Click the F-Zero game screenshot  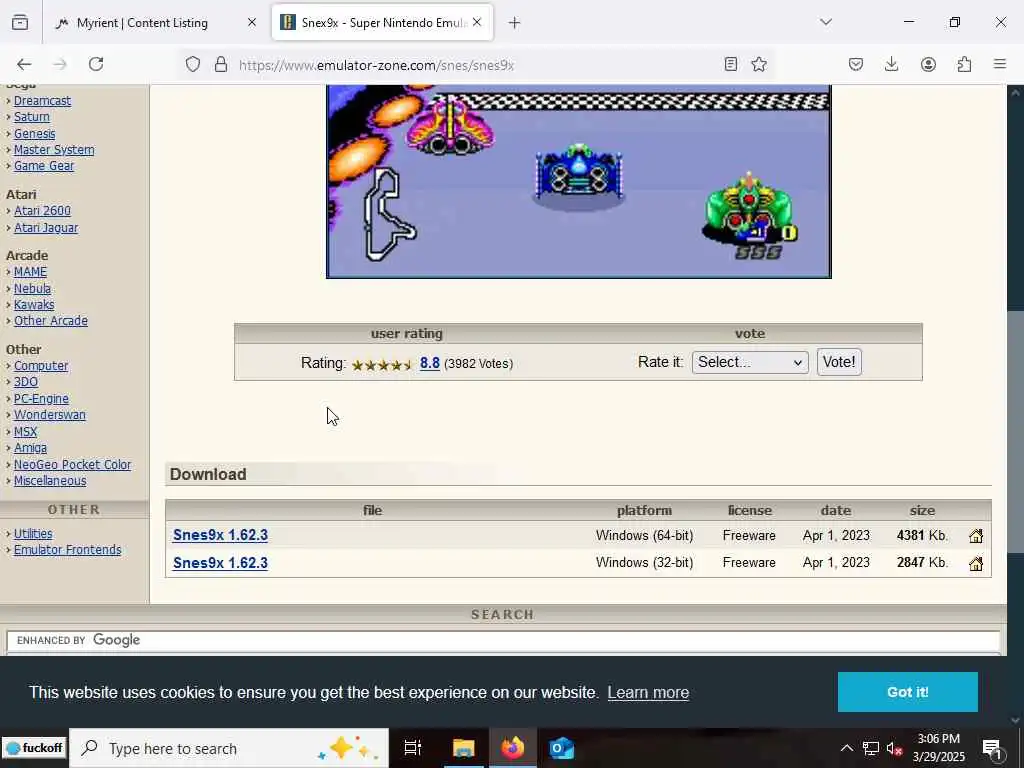579,182
